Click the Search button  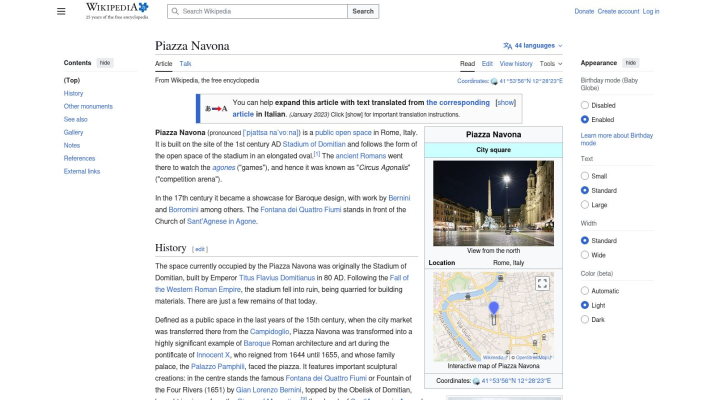coord(363,11)
